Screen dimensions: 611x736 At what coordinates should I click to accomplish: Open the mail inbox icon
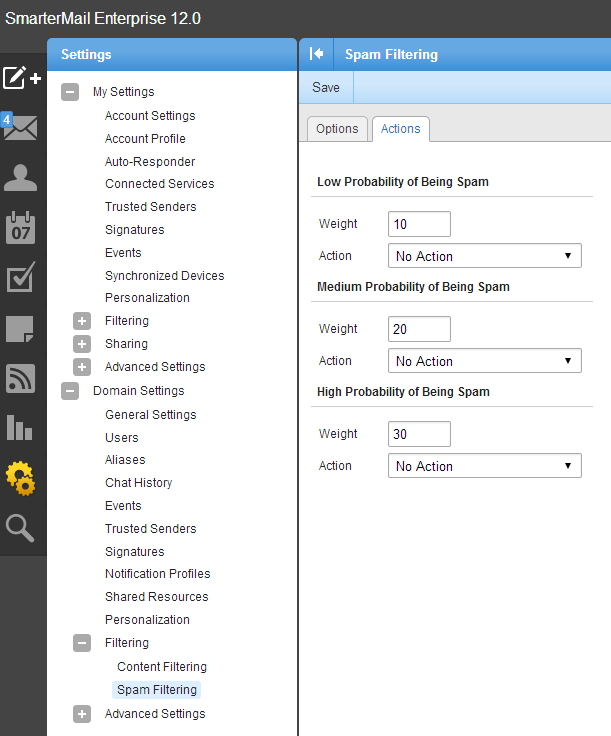pos(21,128)
